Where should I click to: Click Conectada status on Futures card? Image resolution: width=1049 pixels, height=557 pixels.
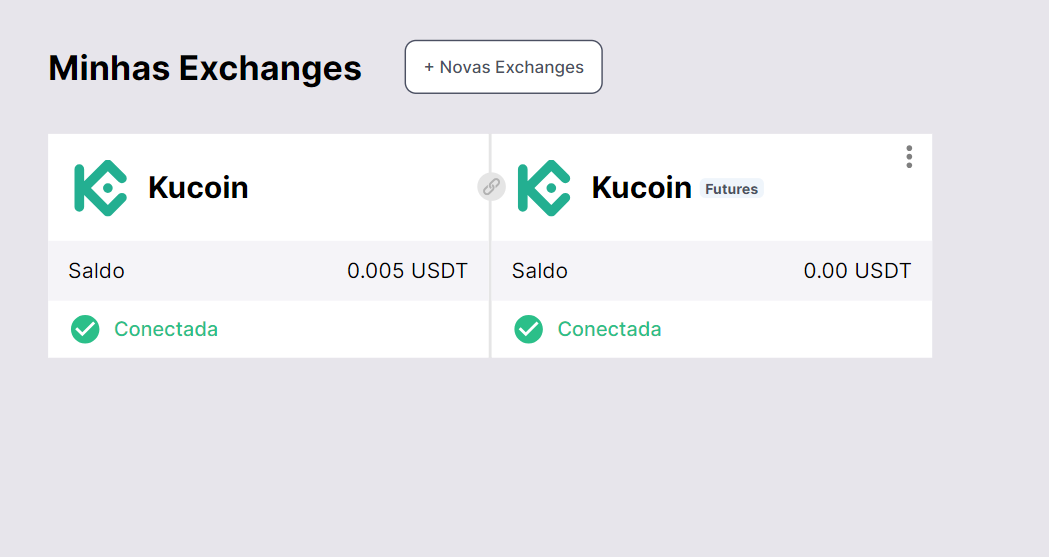pyautogui.click(x=609, y=329)
